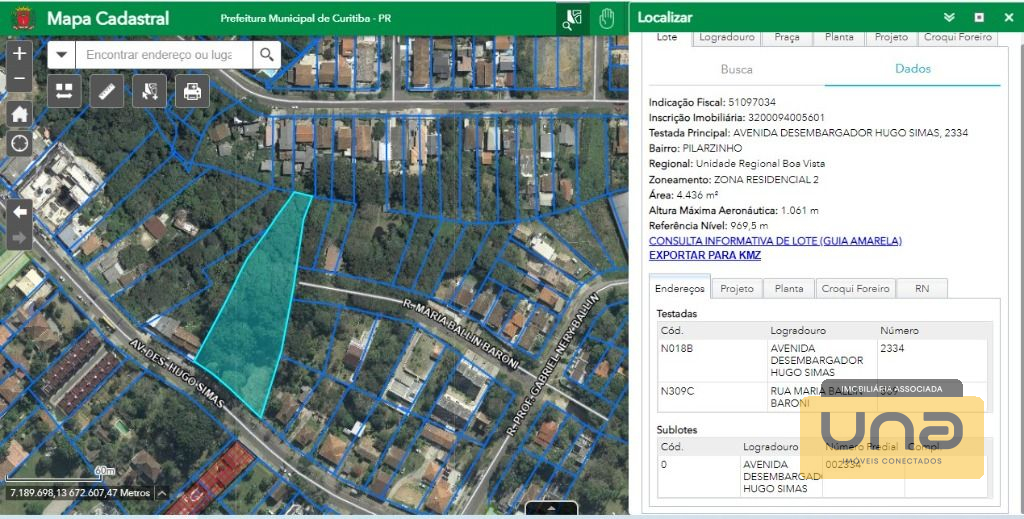Go to previous map extent arrow
1024x519 pixels.
point(20,211)
